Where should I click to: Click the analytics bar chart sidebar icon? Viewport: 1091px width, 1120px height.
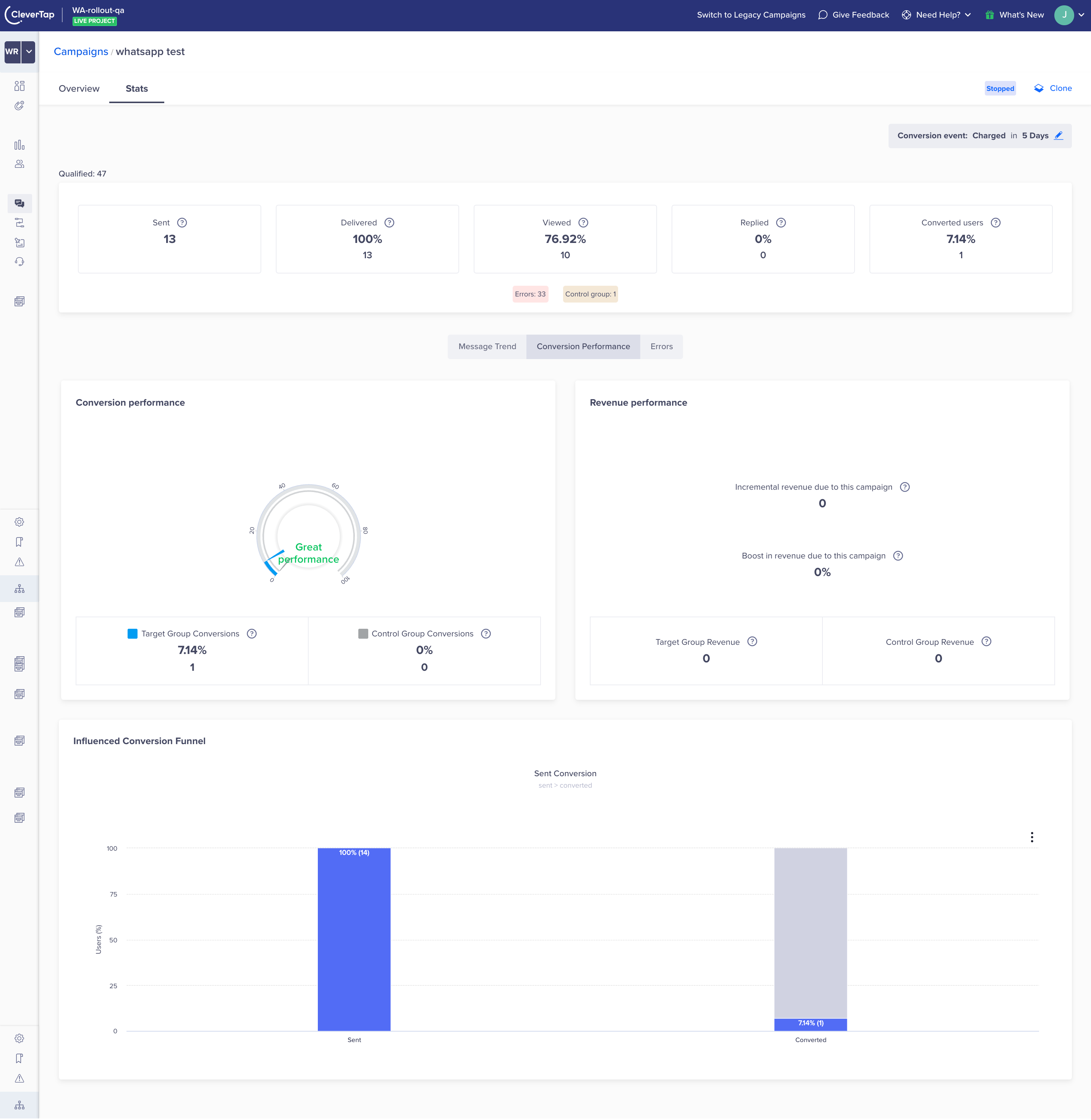click(x=19, y=145)
